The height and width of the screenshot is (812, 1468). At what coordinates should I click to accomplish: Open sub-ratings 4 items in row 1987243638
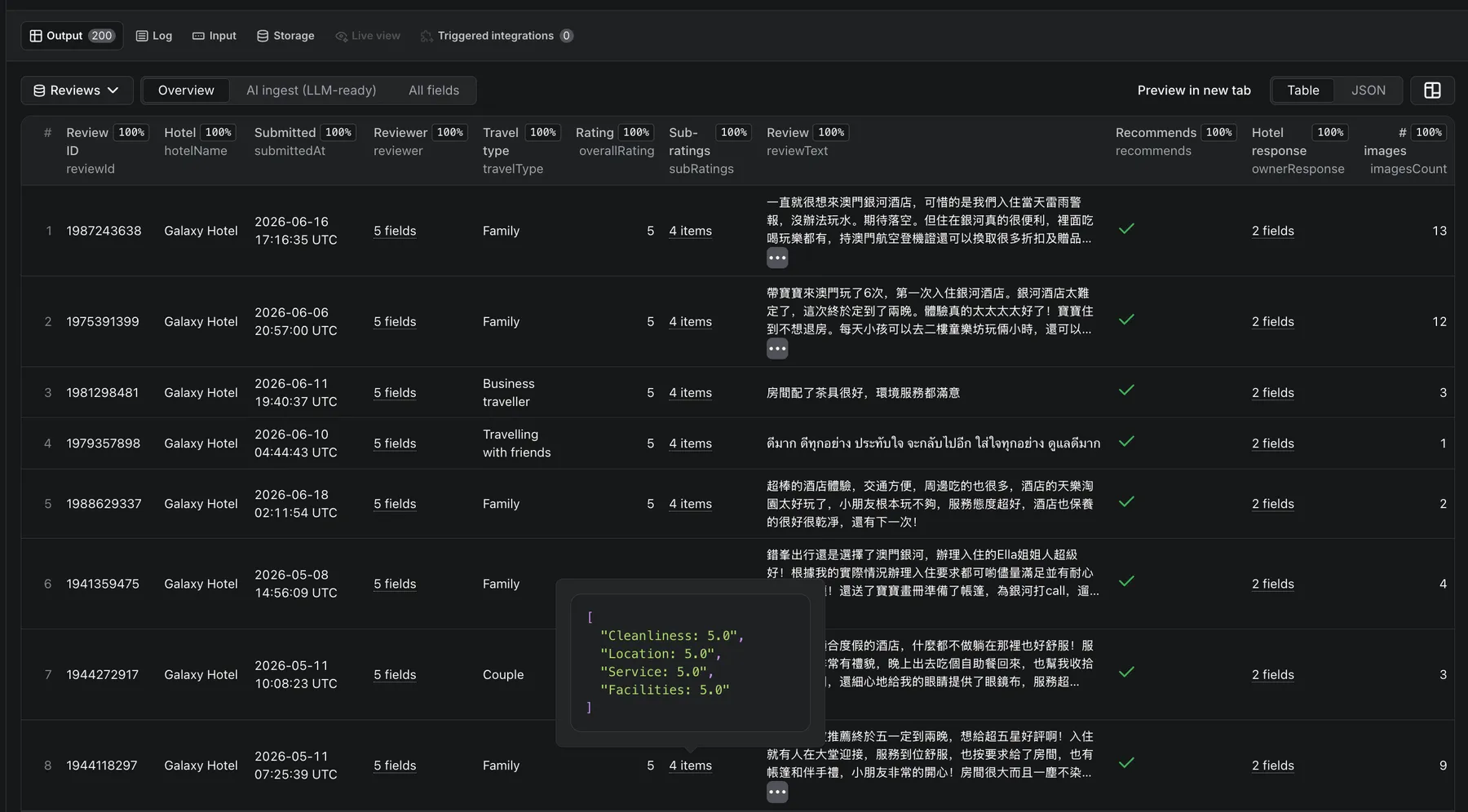(x=690, y=231)
